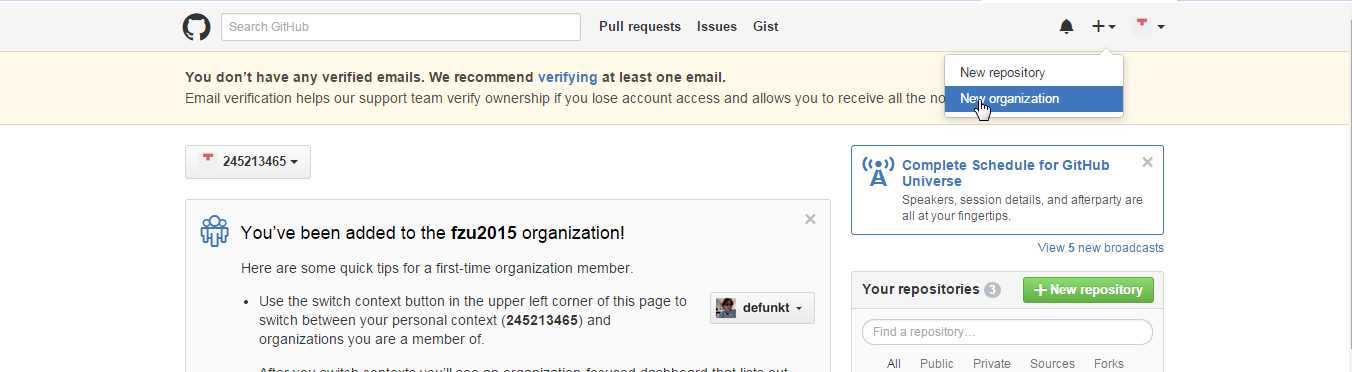
Task: Click the fzu2015 organization name
Action: pyautogui.click(x=484, y=233)
